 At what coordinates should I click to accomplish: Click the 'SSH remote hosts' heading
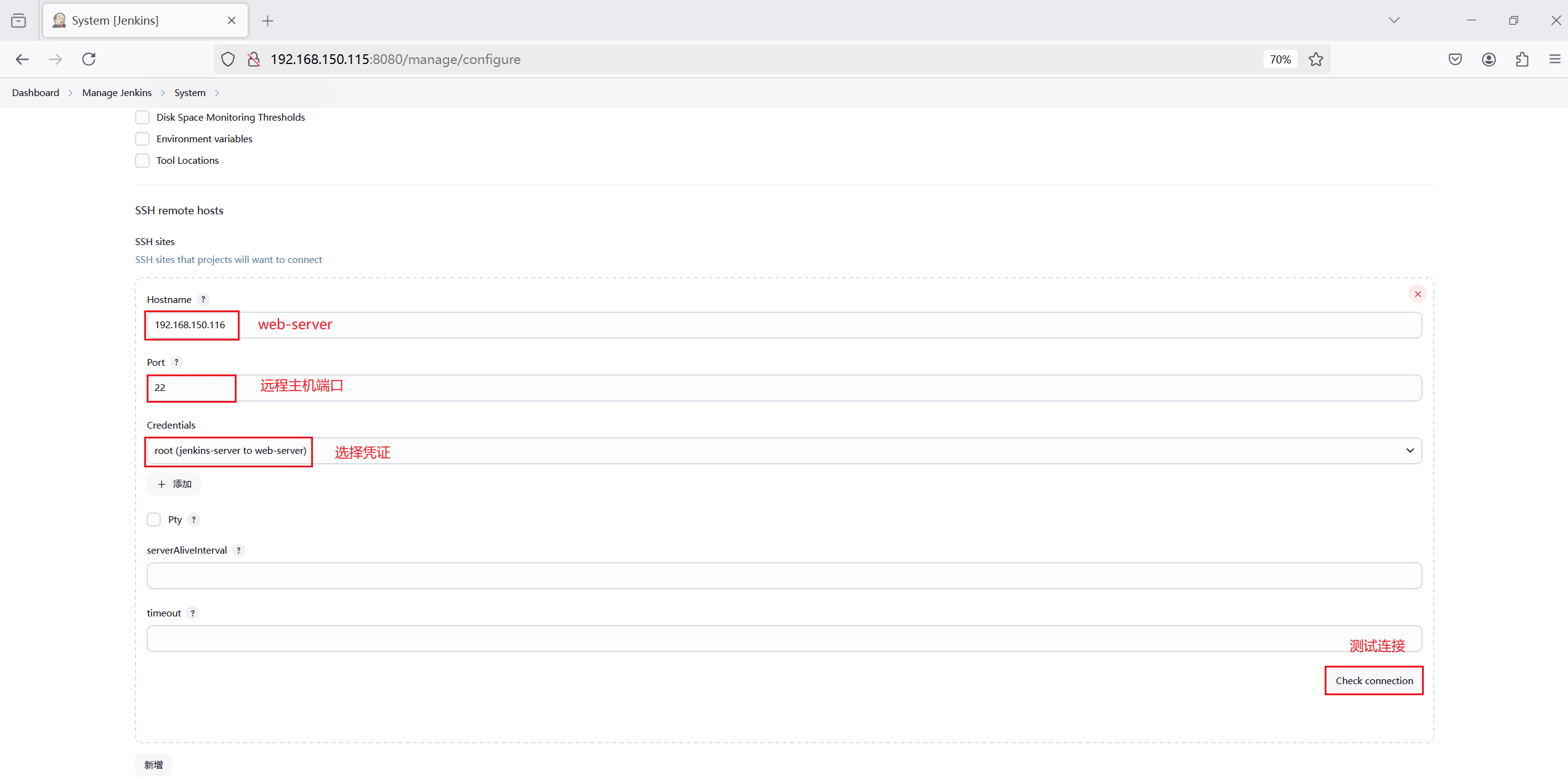tap(179, 211)
